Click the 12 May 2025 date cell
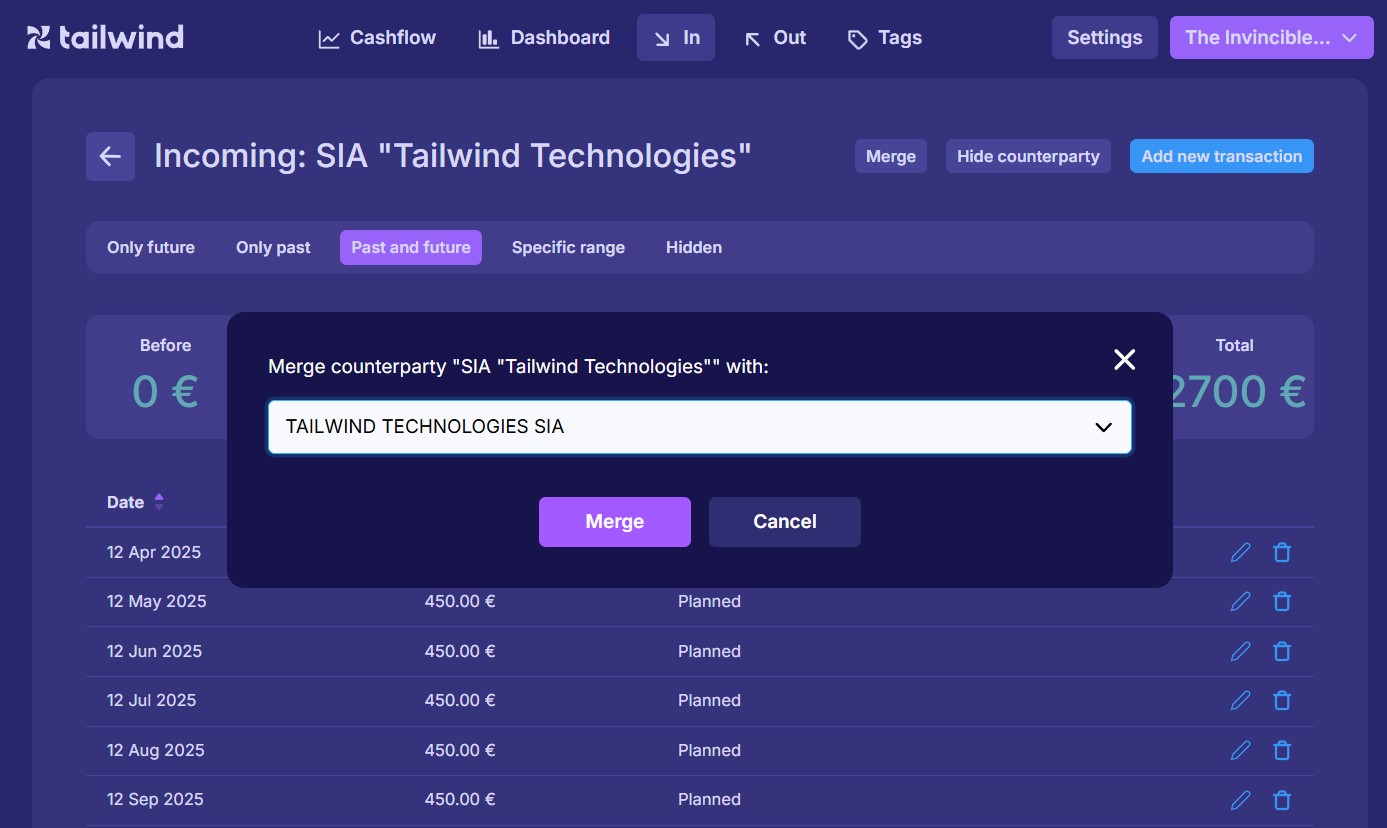 coord(157,601)
